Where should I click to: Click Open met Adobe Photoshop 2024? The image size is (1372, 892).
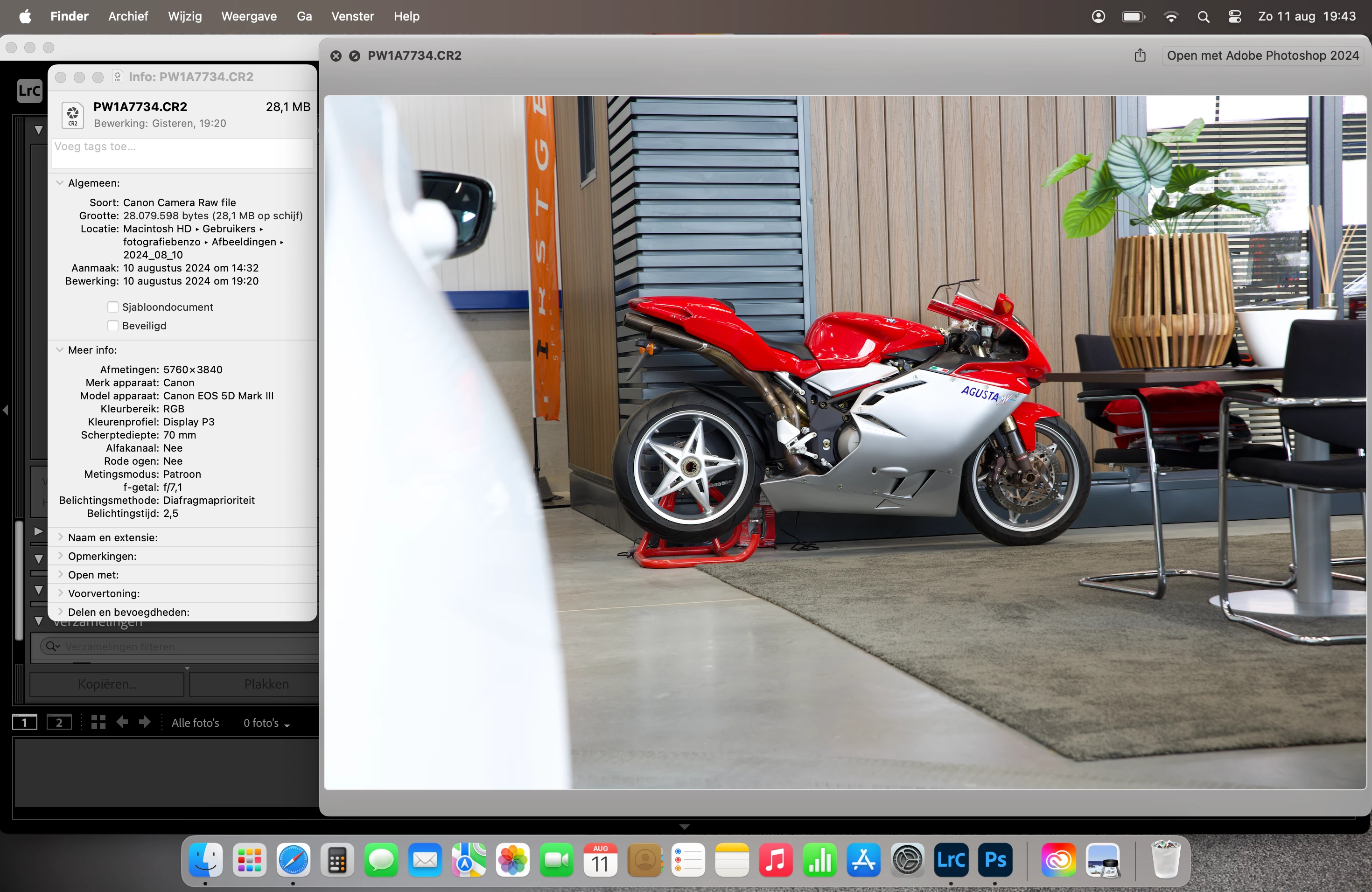coord(1262,56)
